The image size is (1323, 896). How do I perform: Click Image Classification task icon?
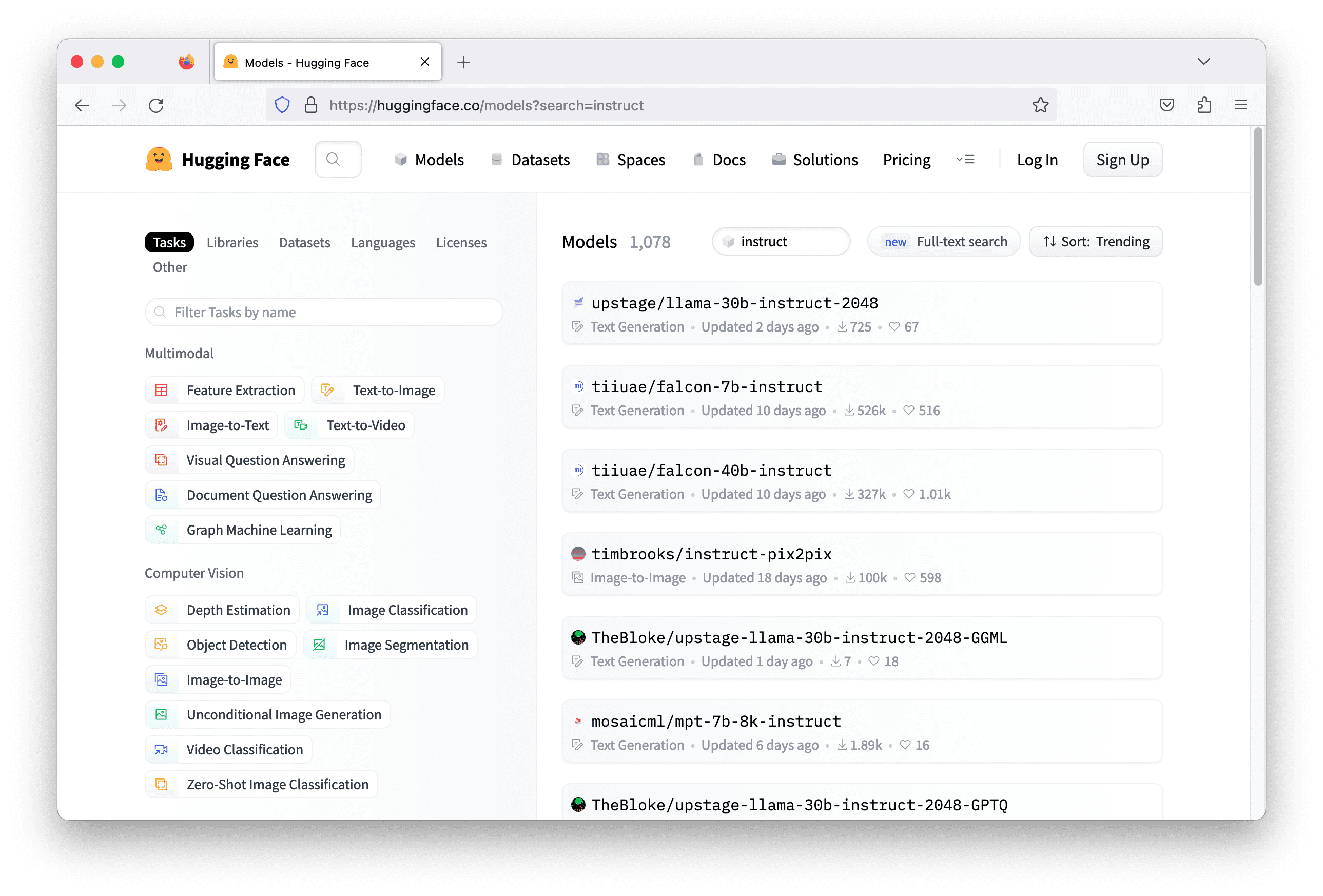point(323,610)
